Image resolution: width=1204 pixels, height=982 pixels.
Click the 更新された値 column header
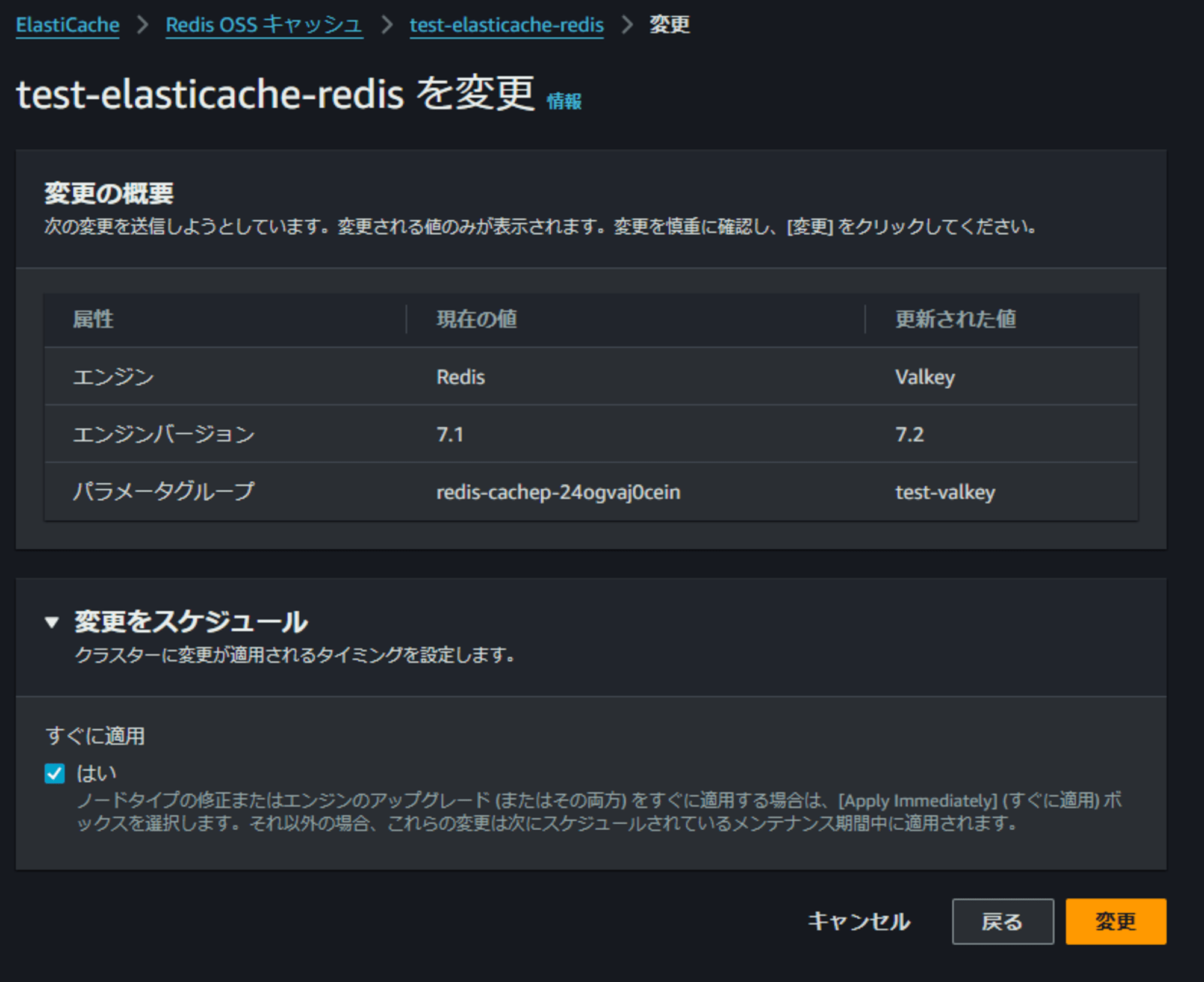pos(955,319)
